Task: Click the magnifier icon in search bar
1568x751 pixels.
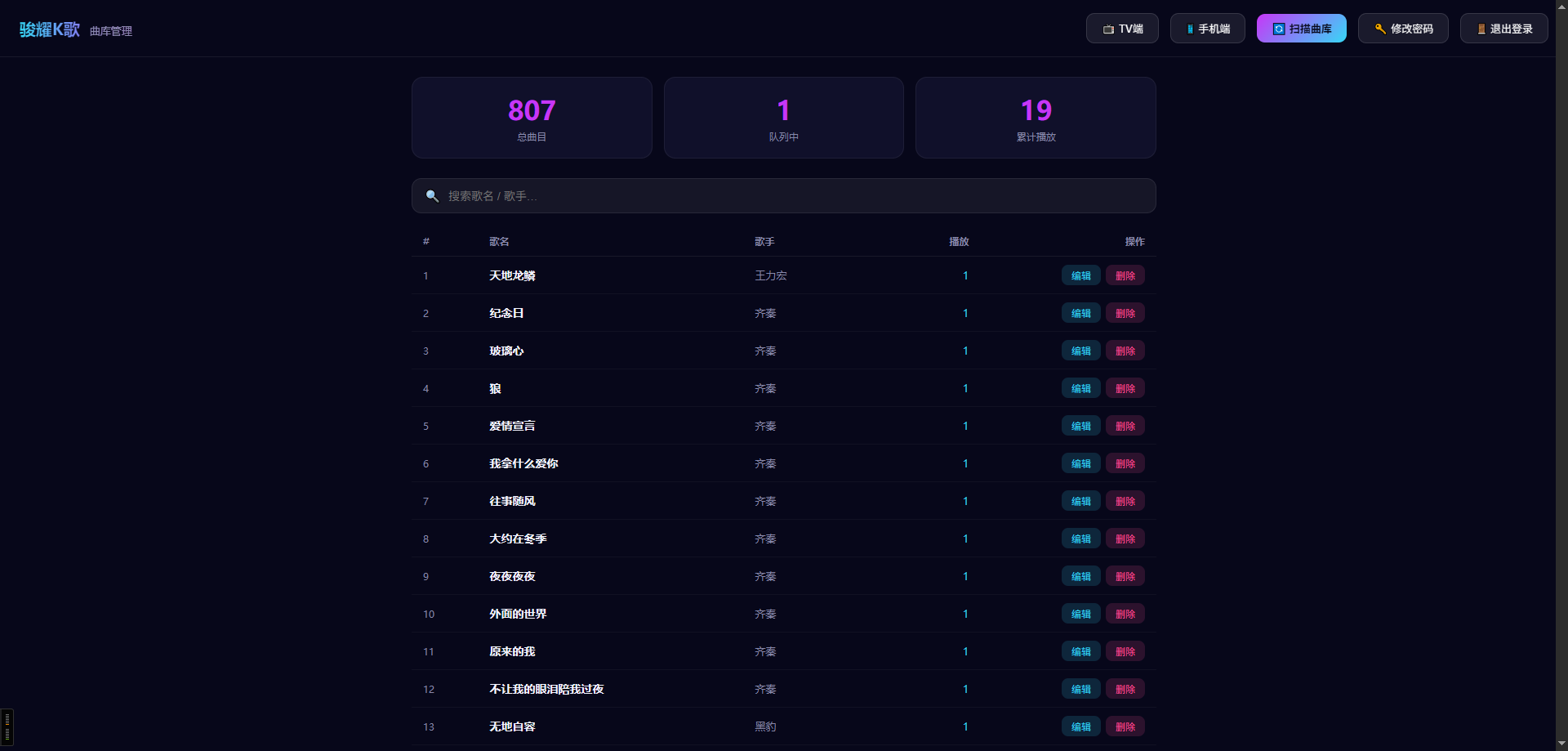Action: [432, 196]
